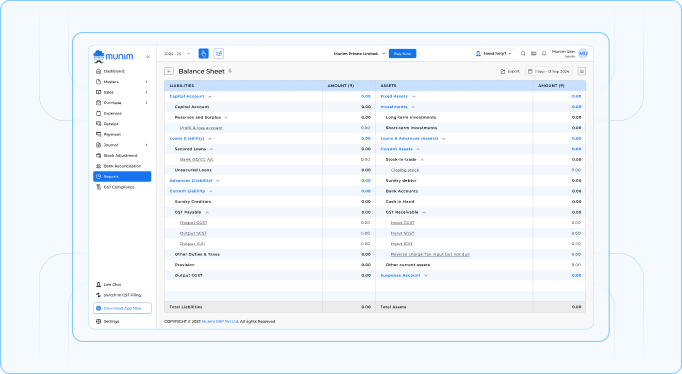The image size is (682, 374).
Task: Open the Output CGST link
Action: coord(193,223)
